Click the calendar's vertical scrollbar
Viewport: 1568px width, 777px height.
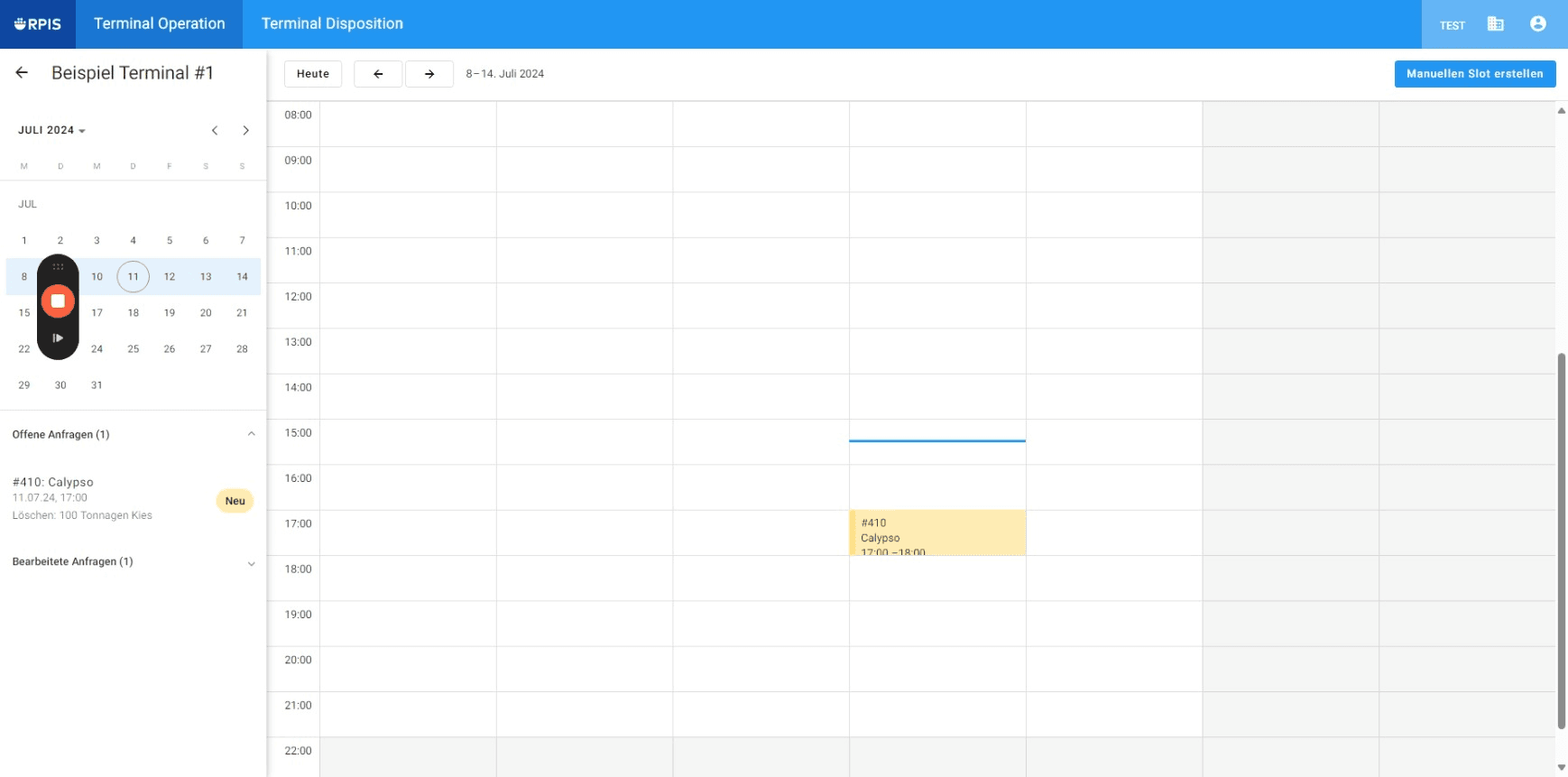pyautogui.click(x=1562, y=541)
